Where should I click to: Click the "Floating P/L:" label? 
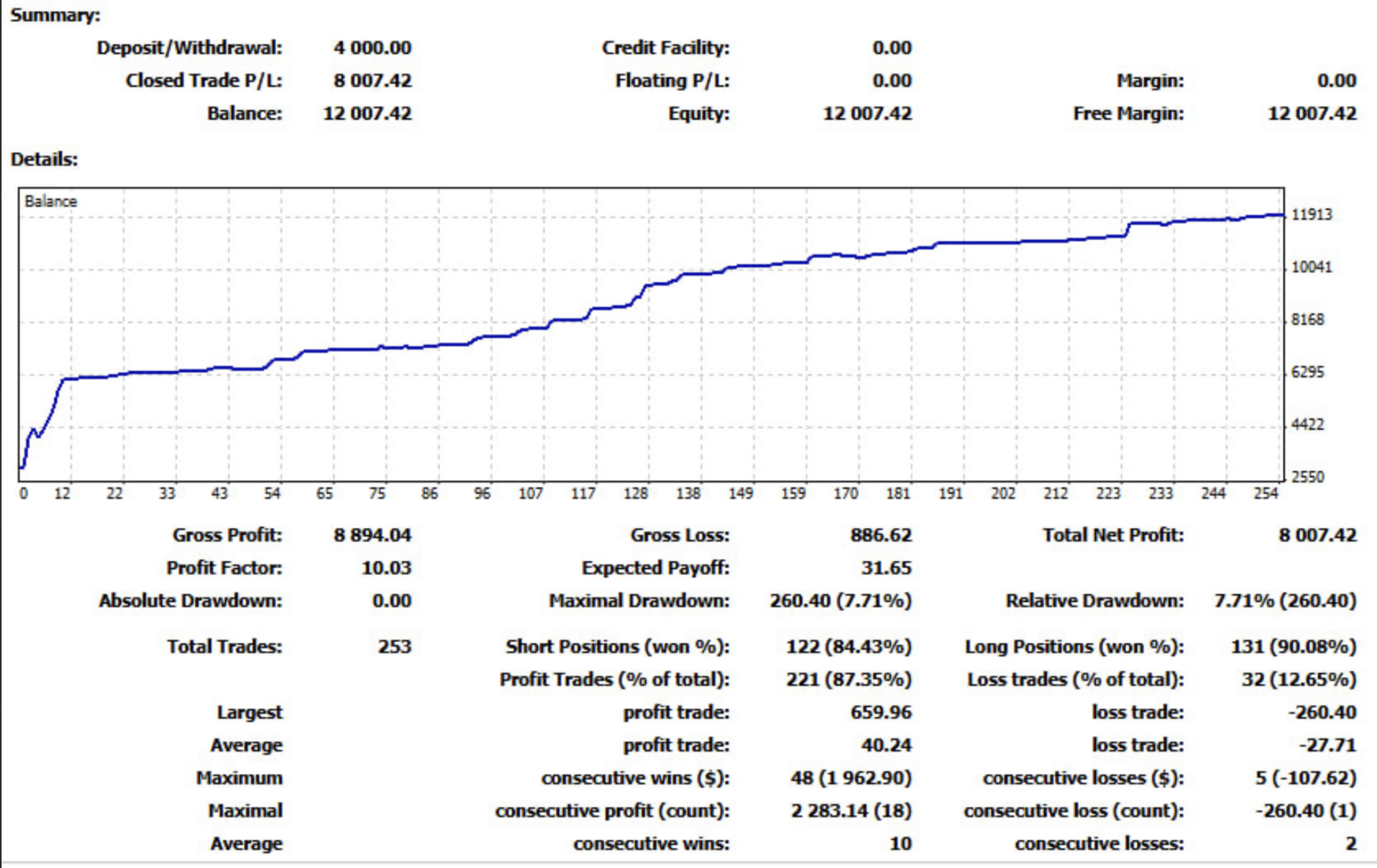tap(672, 80)
